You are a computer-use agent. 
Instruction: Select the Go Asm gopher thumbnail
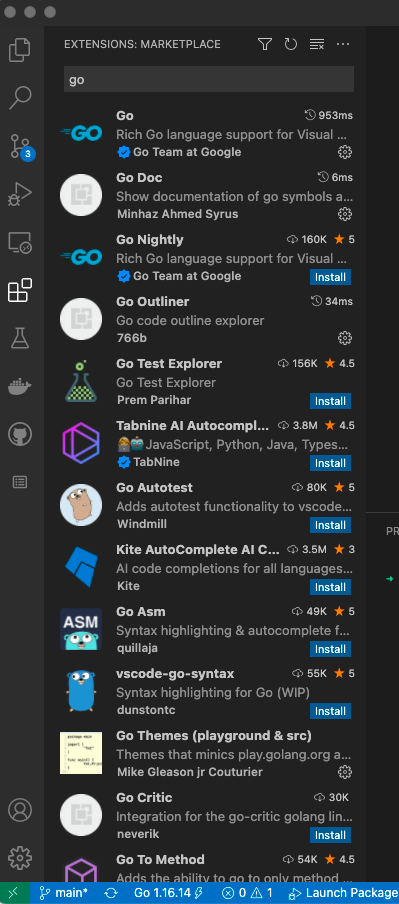point(81,629)
